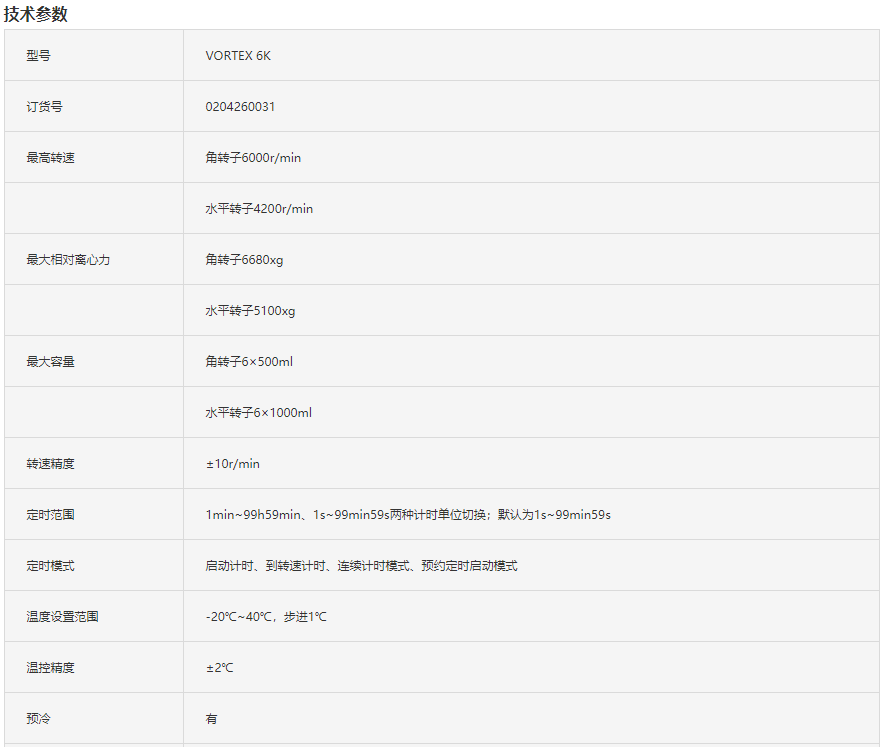Select the 角转子6000r/min value
This screenshot has height=747, width=885.
pyautogui.click(x=253, y=158)
